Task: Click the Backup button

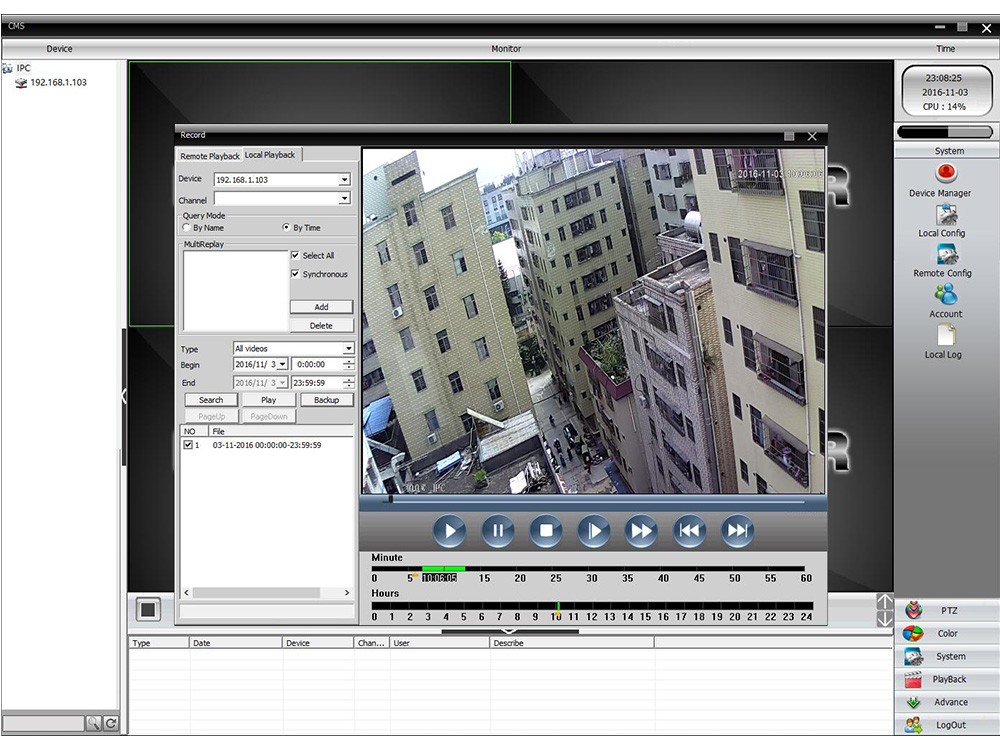Action: 326,400
